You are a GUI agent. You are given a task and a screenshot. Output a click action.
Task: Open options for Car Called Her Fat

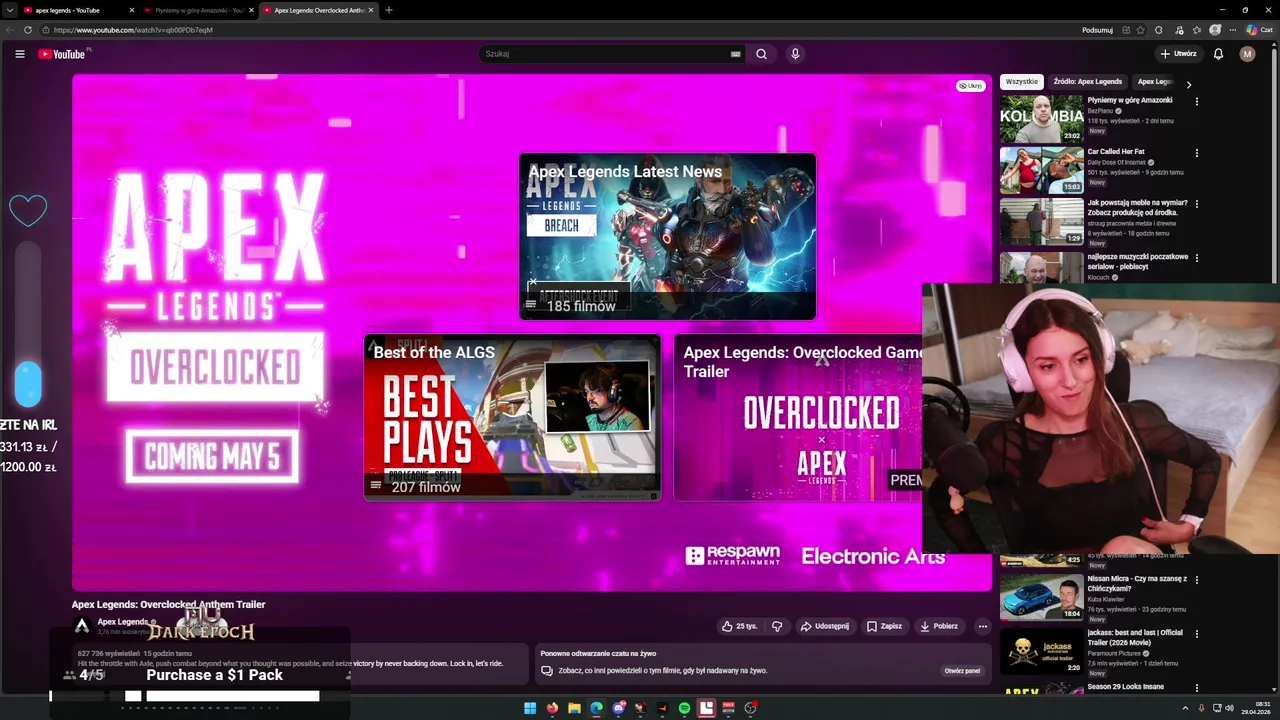pos(1196,153)
